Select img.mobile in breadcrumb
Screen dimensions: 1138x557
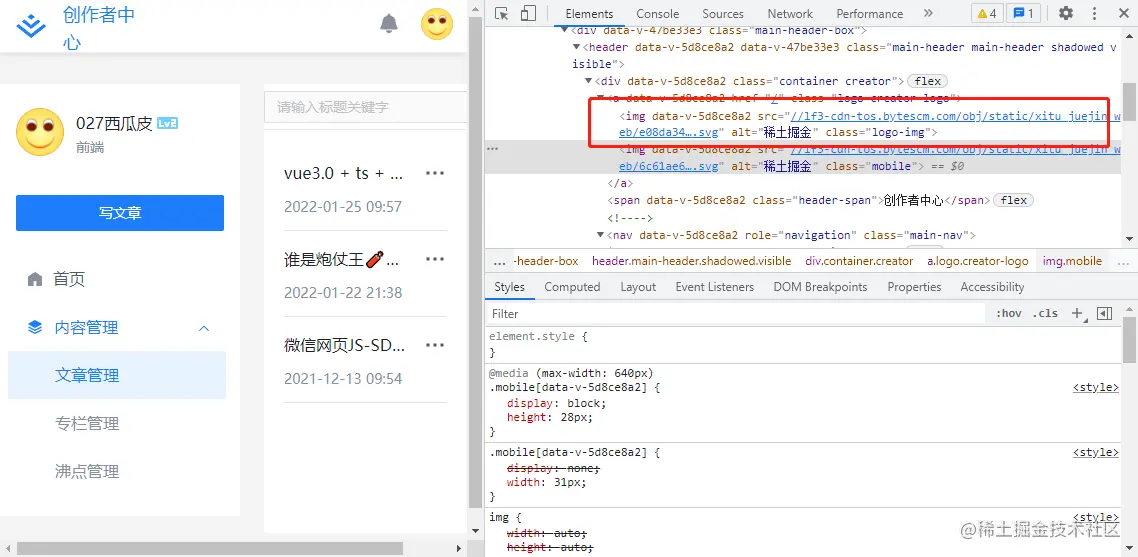tap(1072, 261)
